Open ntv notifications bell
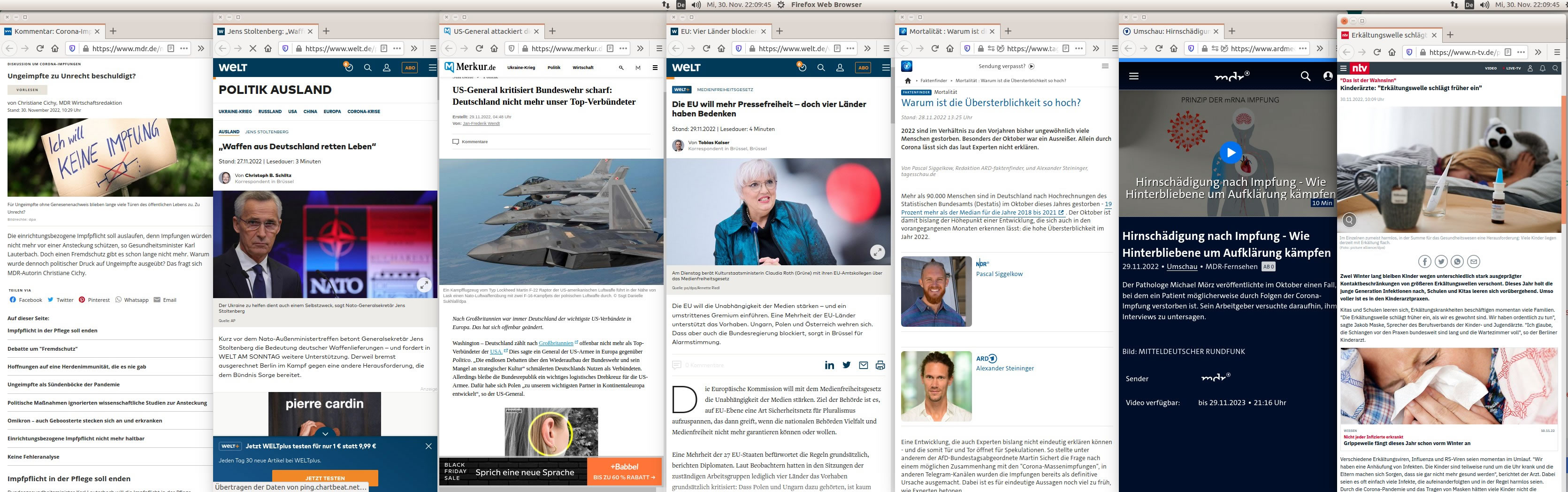1568x492 pixels. click(1543, 68)
